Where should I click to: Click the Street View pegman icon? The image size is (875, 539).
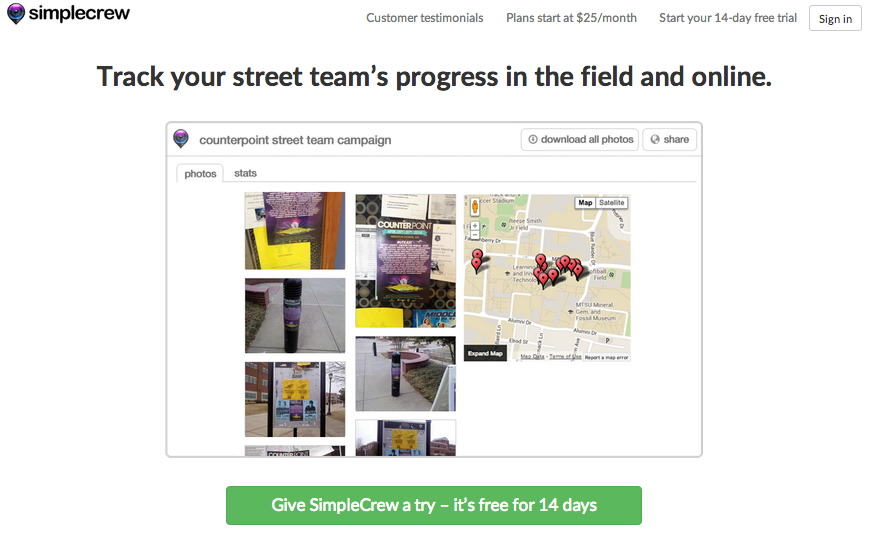coord(475,207)
